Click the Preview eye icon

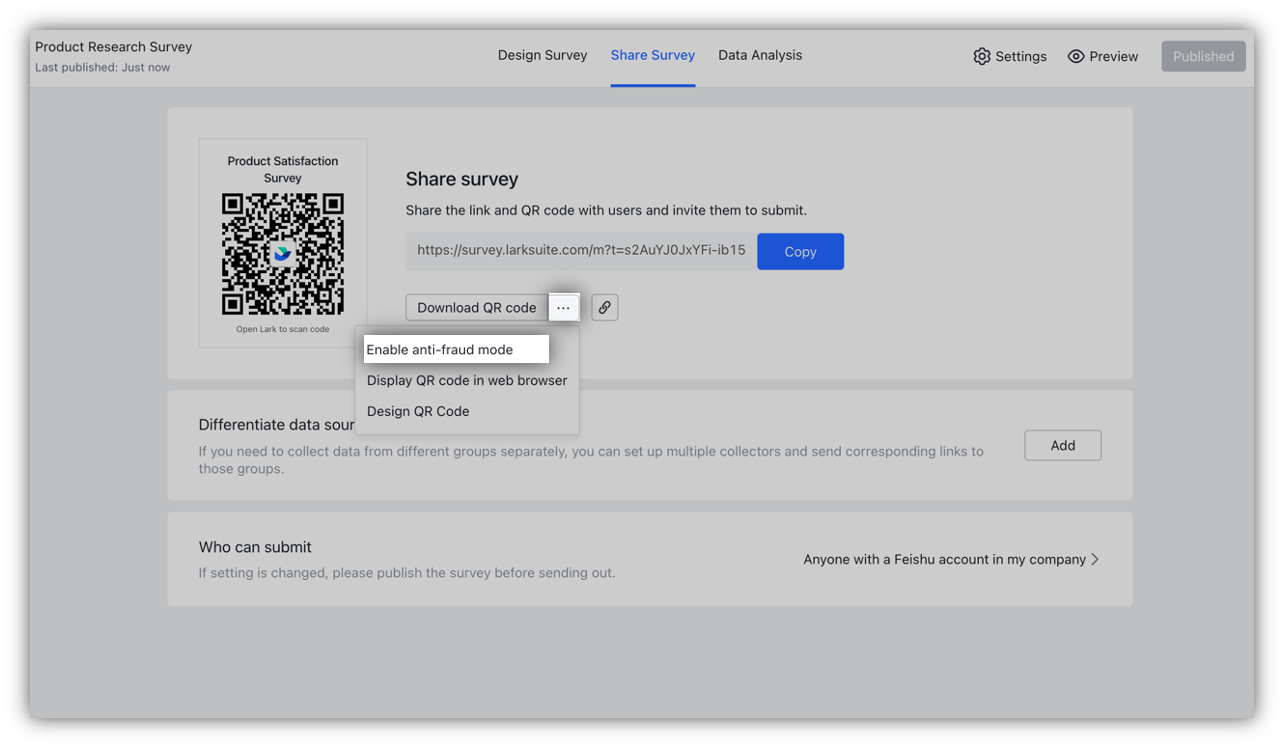click(1075, 56)
